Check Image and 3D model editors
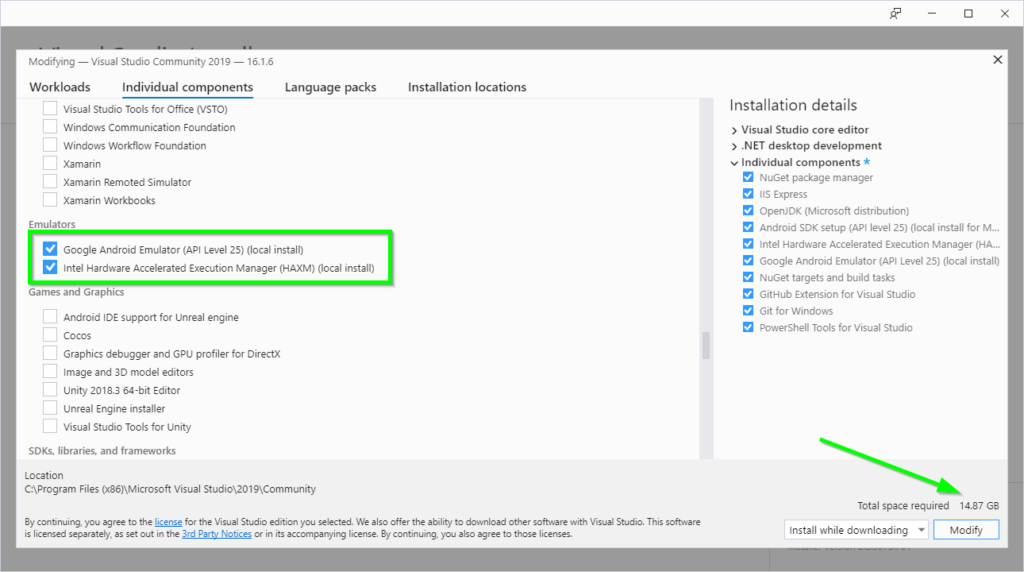 point(50,372)
